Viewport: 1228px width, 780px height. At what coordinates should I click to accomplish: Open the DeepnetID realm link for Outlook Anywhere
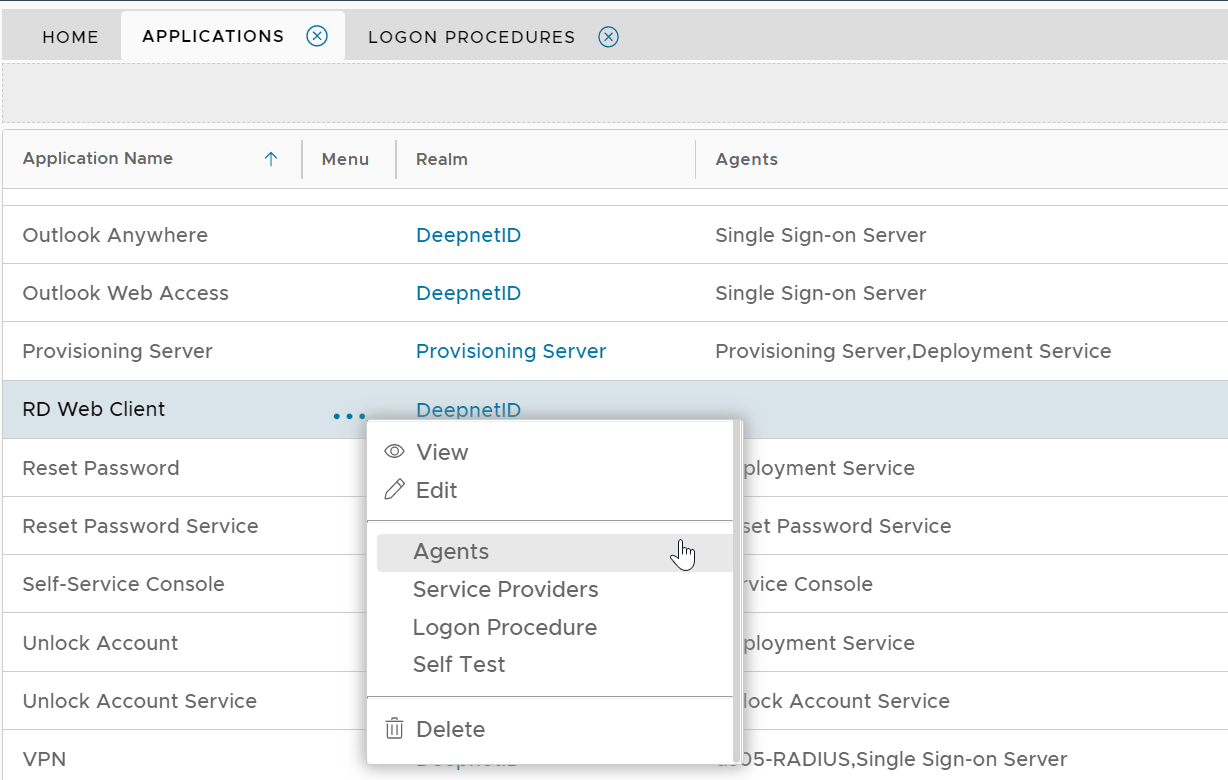468,236
